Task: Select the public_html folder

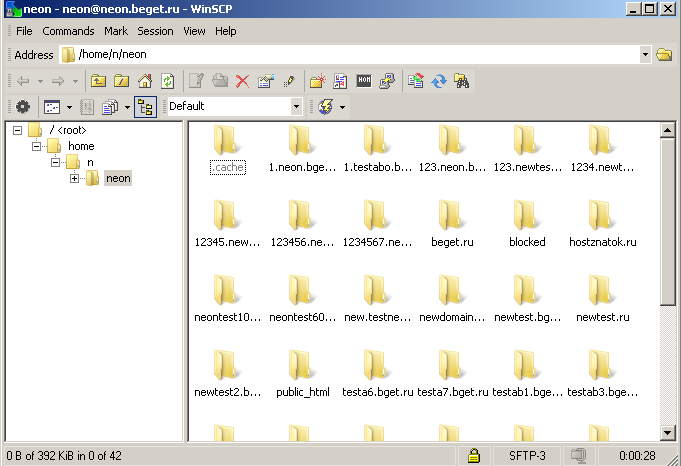Action: [x=302, y=374]
